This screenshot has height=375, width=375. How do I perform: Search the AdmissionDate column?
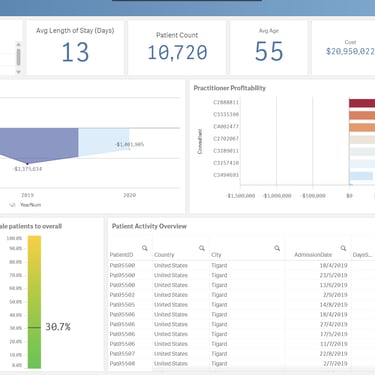343,248
